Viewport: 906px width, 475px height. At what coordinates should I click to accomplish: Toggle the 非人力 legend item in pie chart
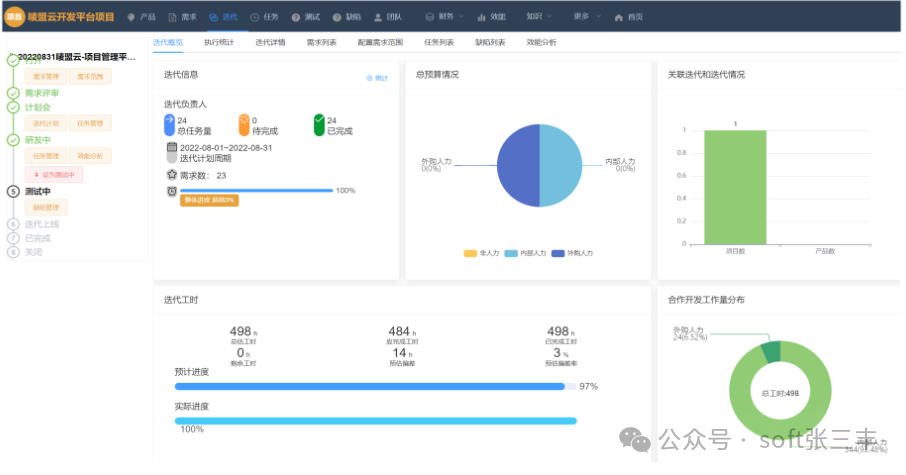482,254
